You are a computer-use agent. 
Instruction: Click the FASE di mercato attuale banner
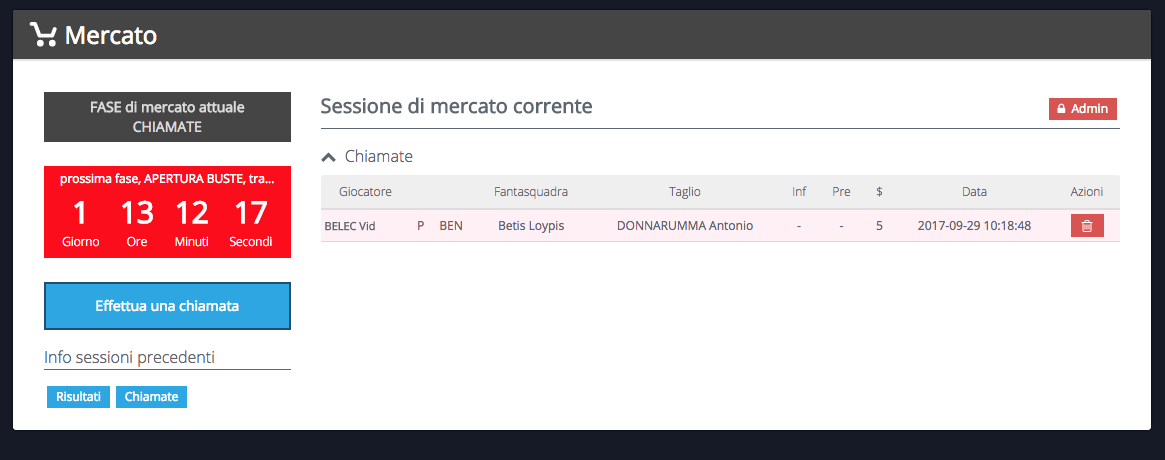pos(167,117)
